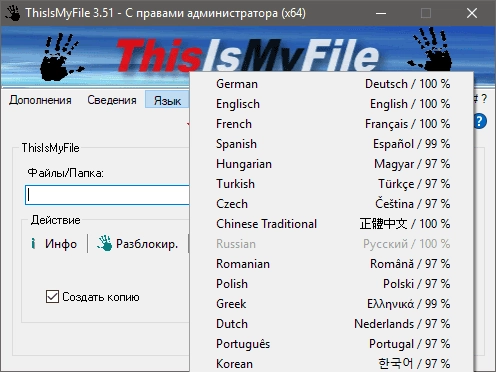496x372 pixels.
Task: Select Englisch language entry
Action: point(332,104)
